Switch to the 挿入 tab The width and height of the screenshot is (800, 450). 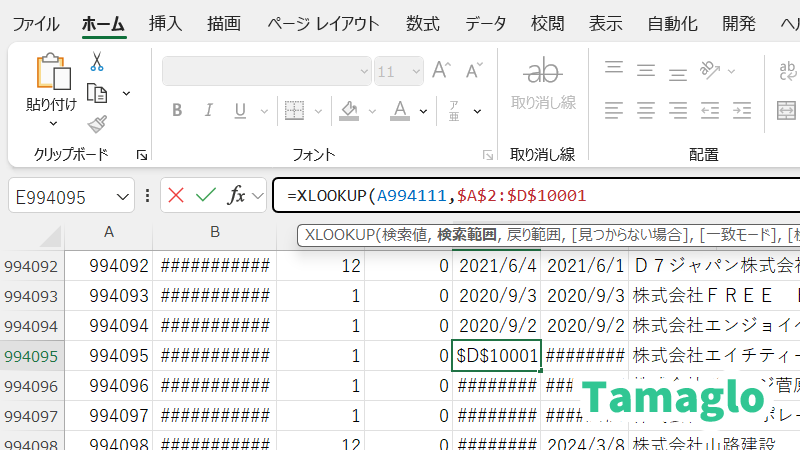(x=165, y=23)
